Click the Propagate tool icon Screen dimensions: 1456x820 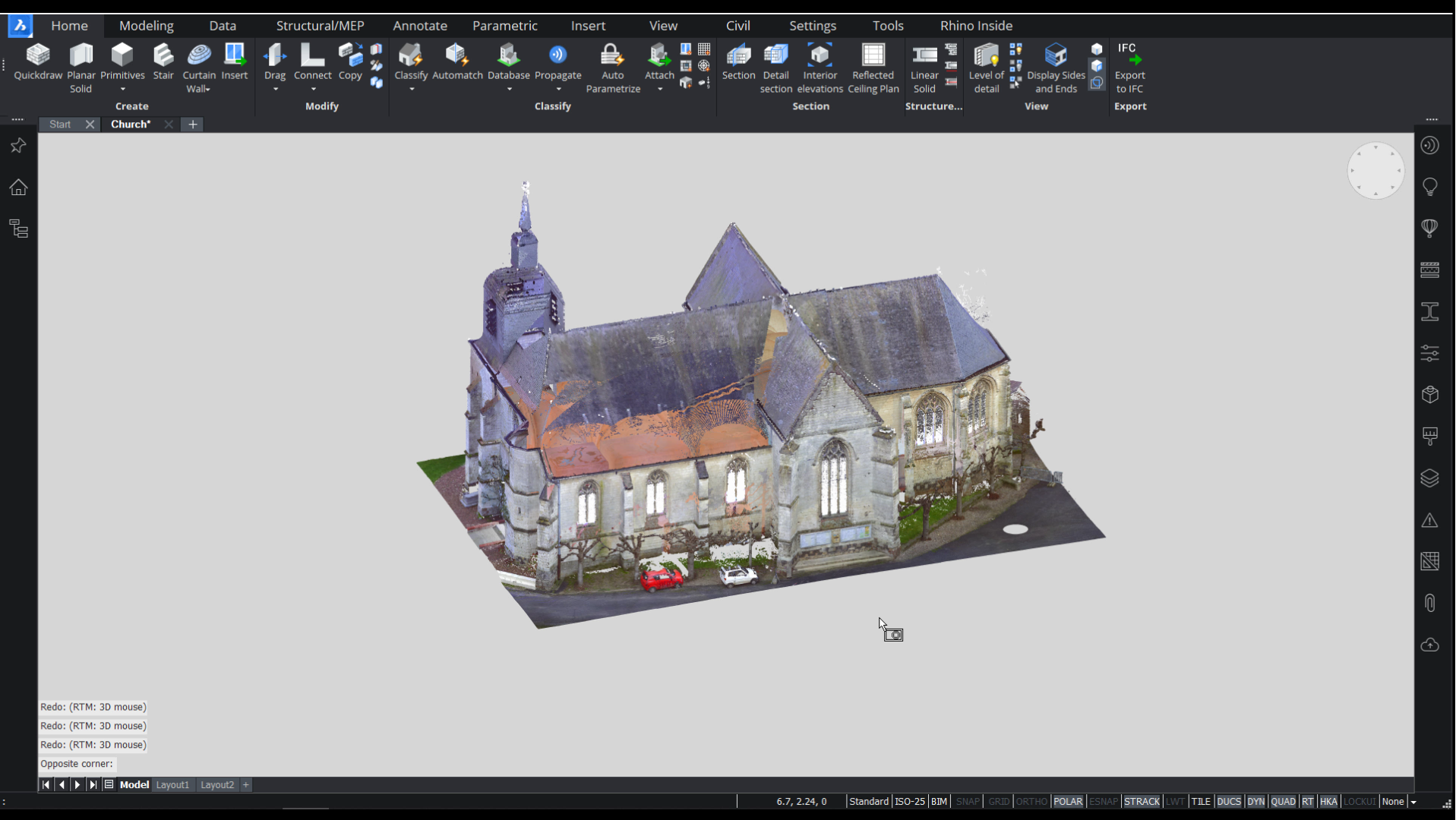coord(557,56)
